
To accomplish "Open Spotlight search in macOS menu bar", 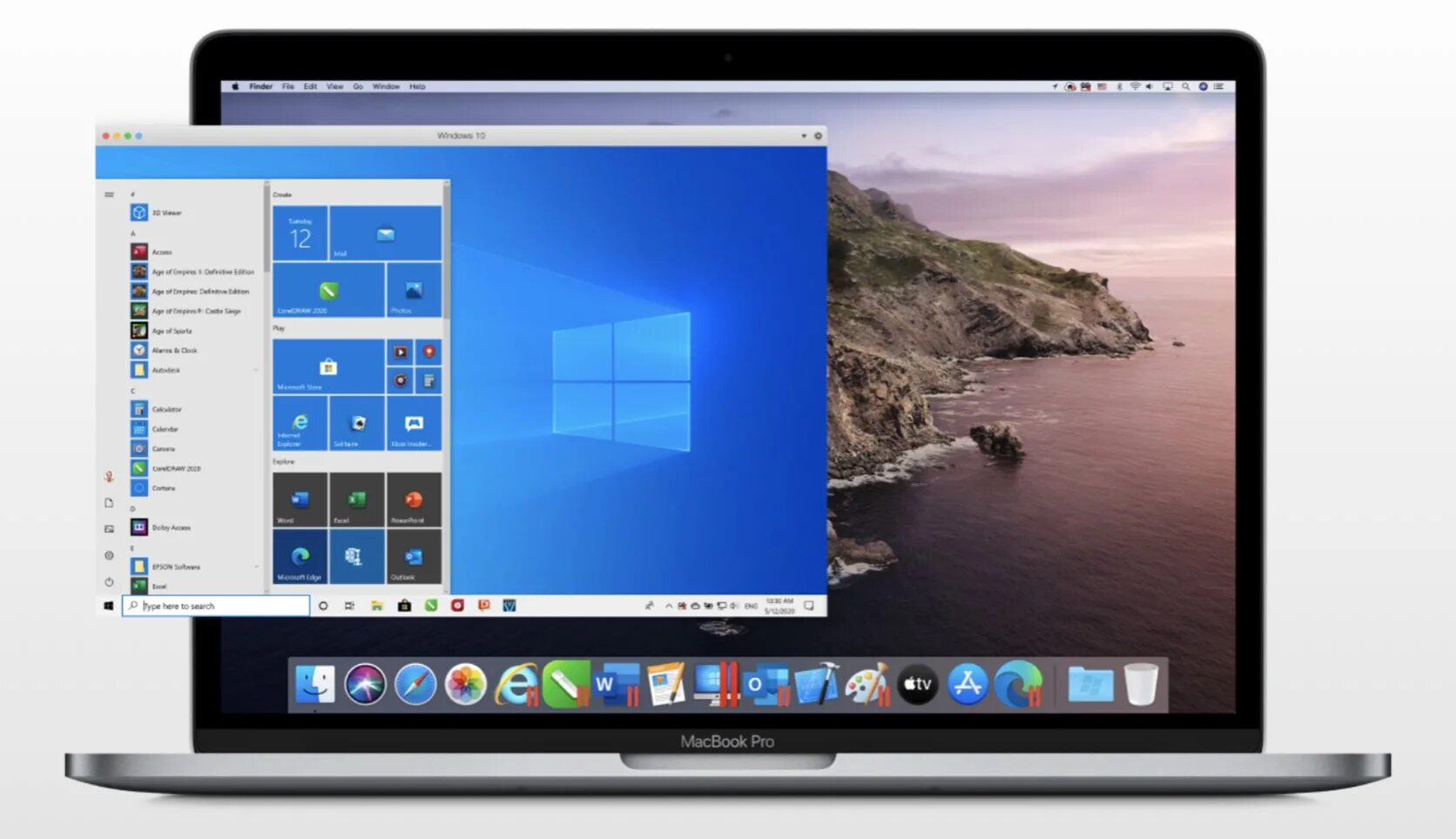I will (1185, 86).
